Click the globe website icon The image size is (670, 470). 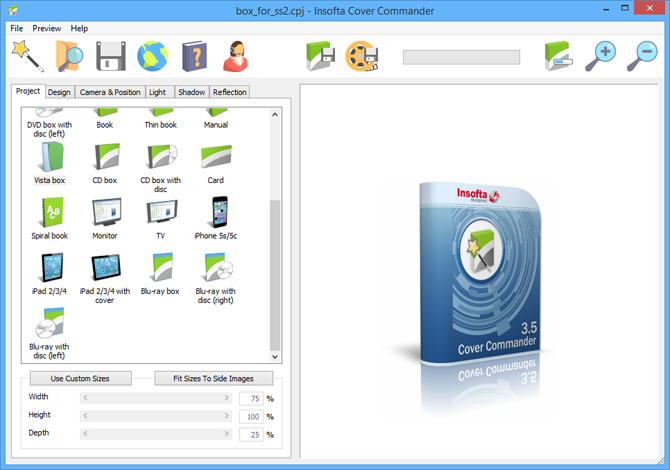[155, 55]
